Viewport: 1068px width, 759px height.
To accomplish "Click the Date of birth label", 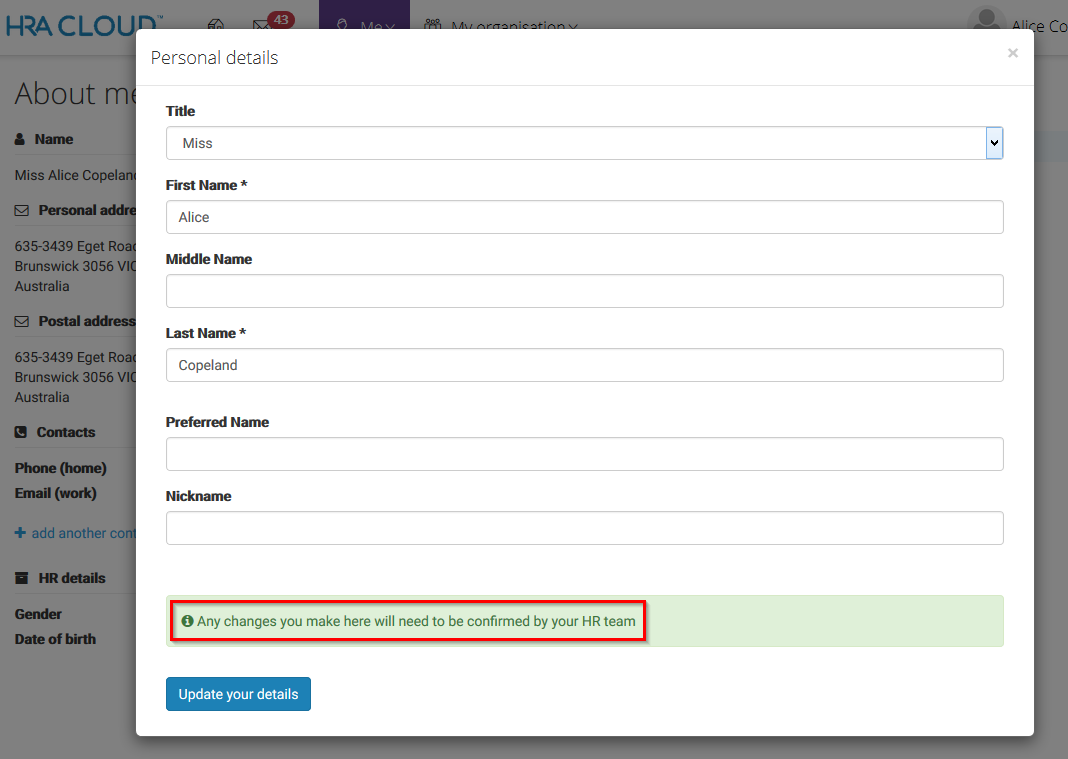I will pyautogui.click(x=55, y=639).
